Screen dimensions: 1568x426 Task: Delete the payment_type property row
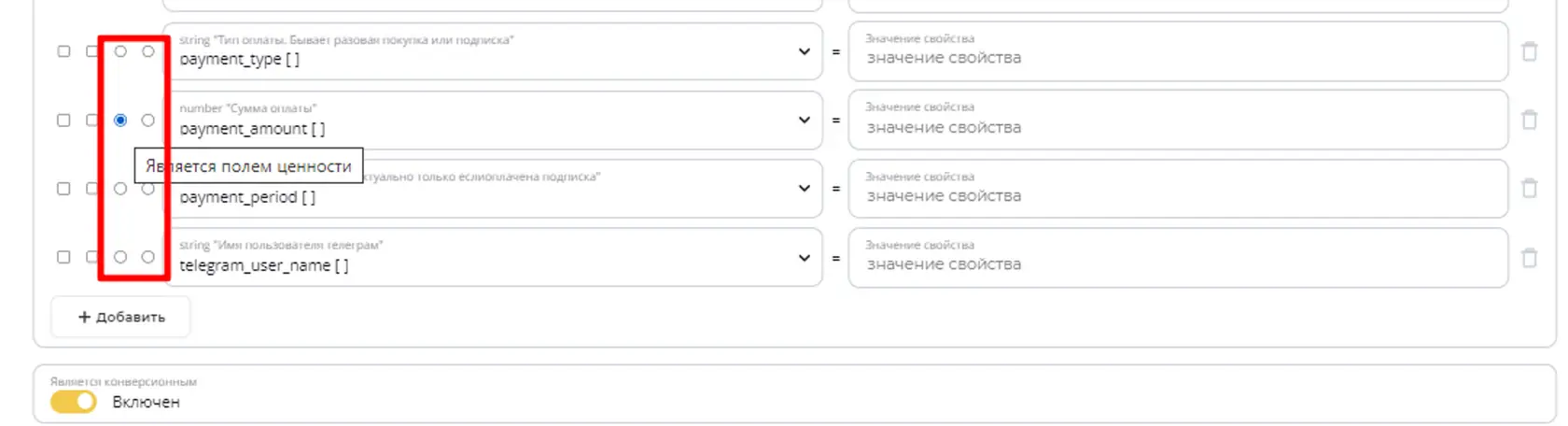1529,51
